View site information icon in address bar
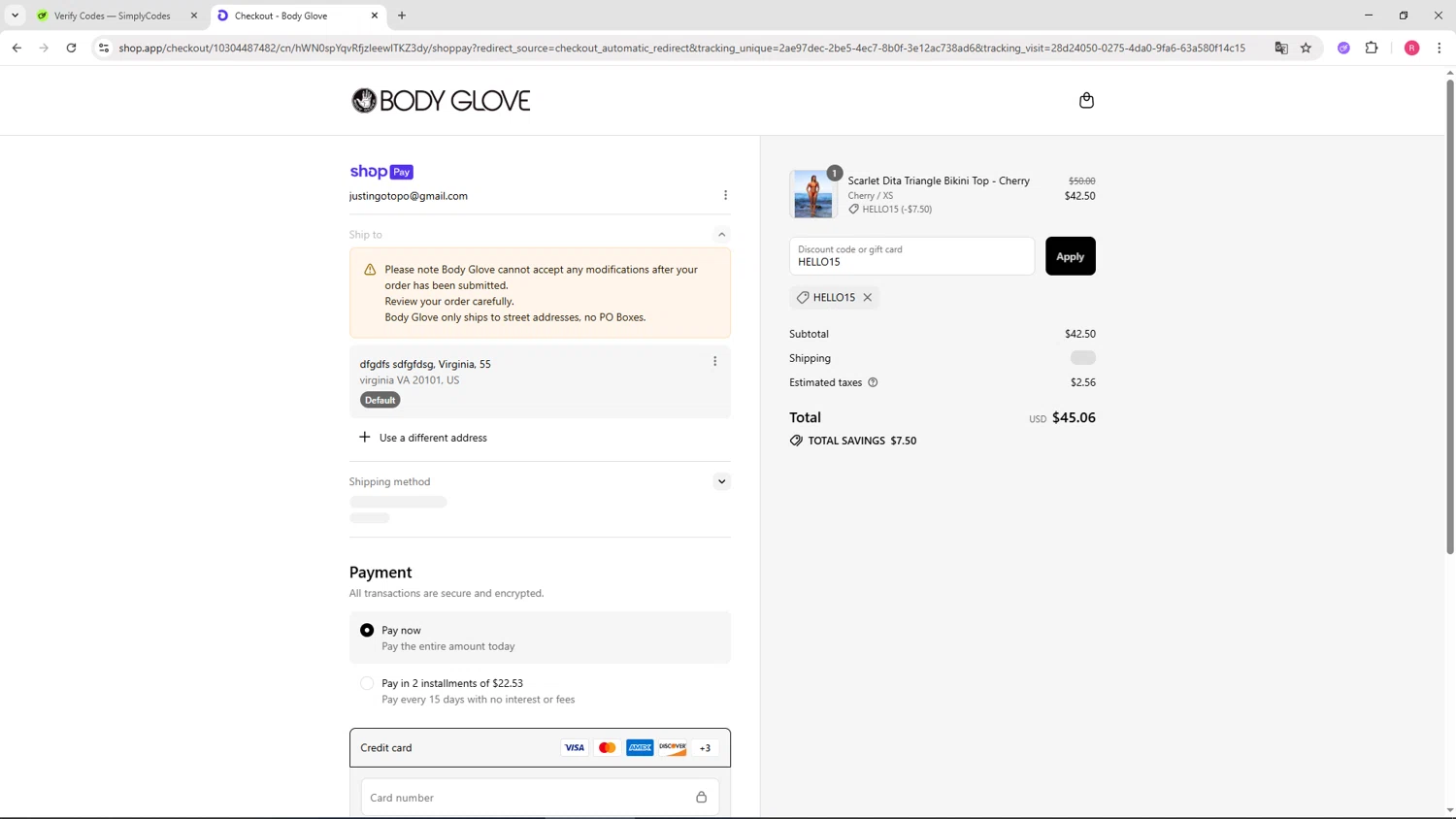 [104, 48]
